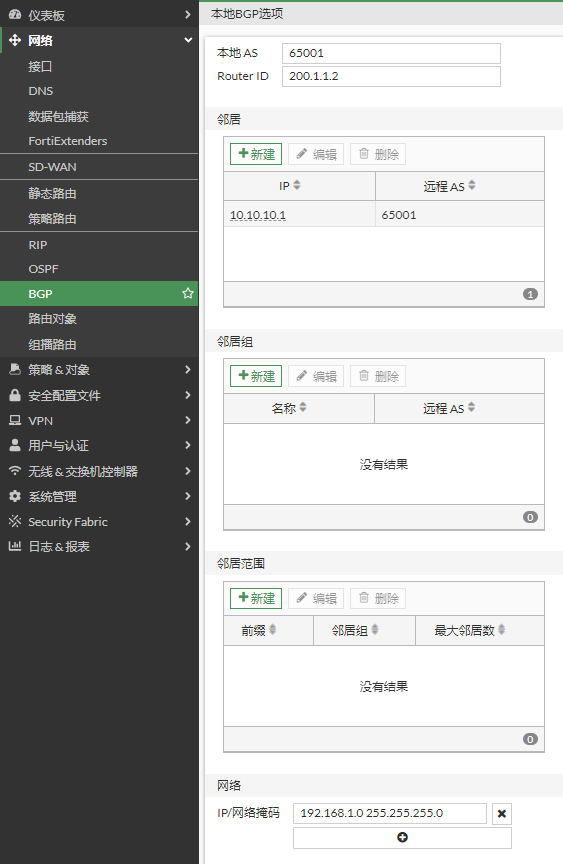Click the IP/网络掩码 input field
The image size is (563, 864).
click(x=390, y=813)
